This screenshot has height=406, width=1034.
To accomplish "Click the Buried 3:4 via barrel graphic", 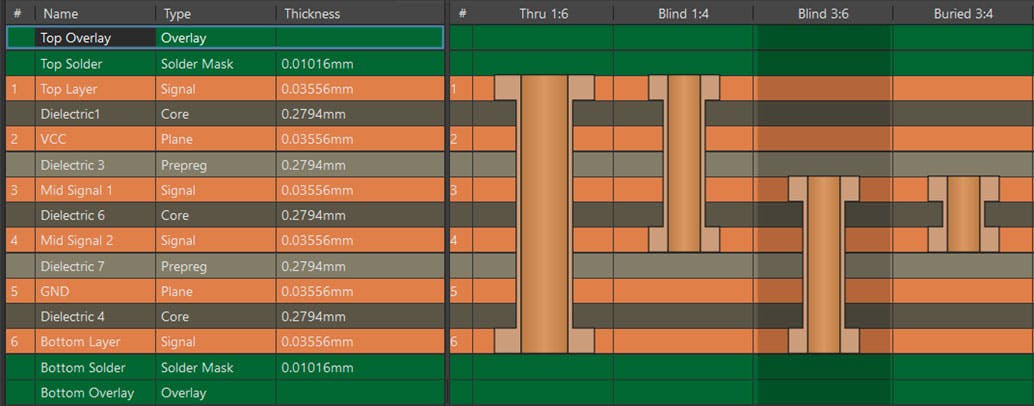I will (963, 214).
